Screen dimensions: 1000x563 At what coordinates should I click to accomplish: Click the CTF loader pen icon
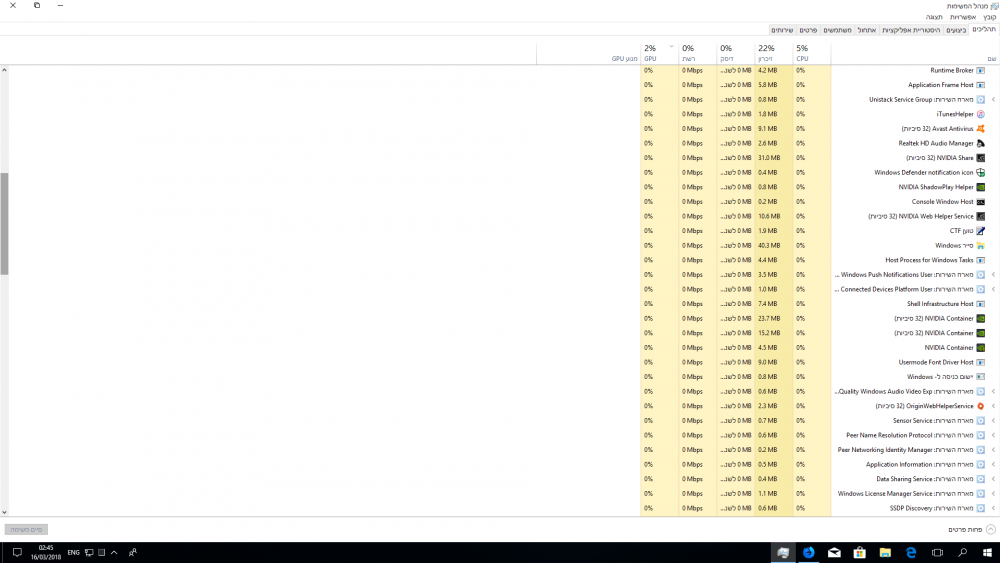(x=981, y=231)
